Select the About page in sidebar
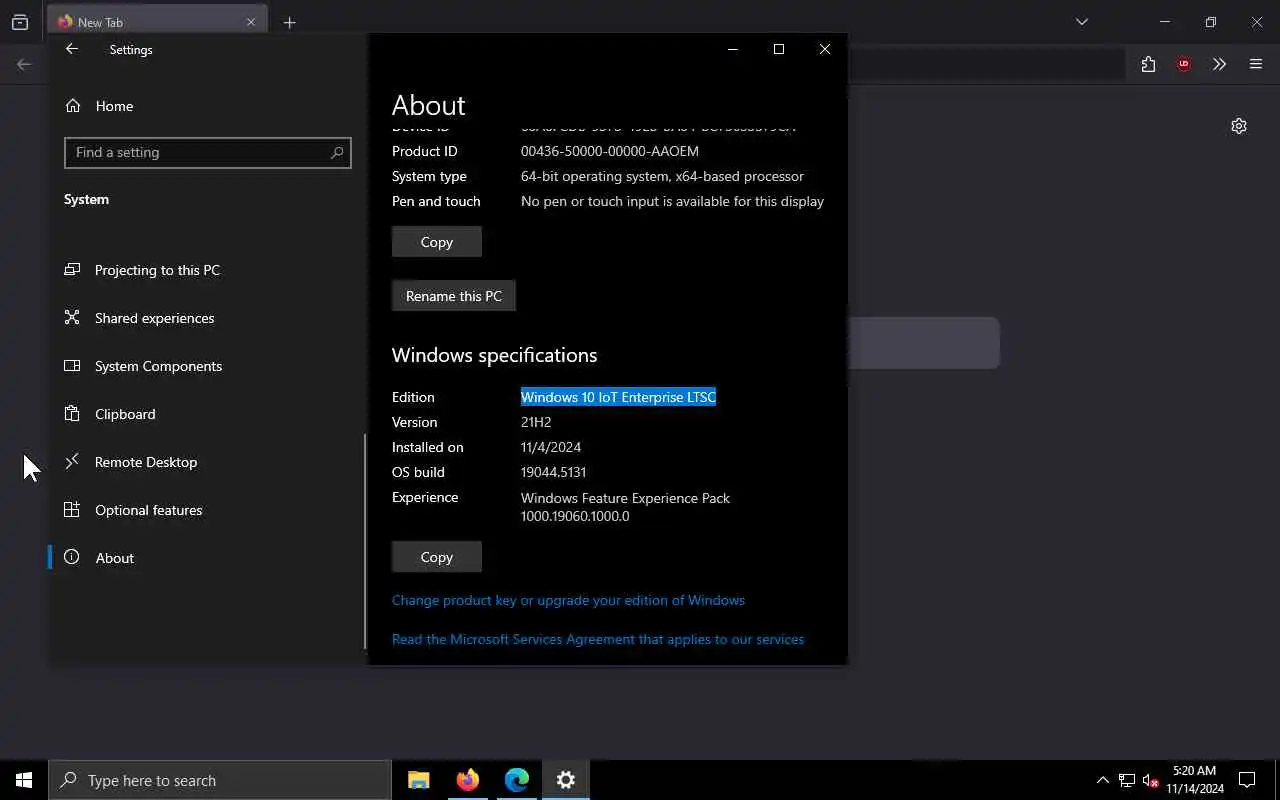 tap(114, 558)
